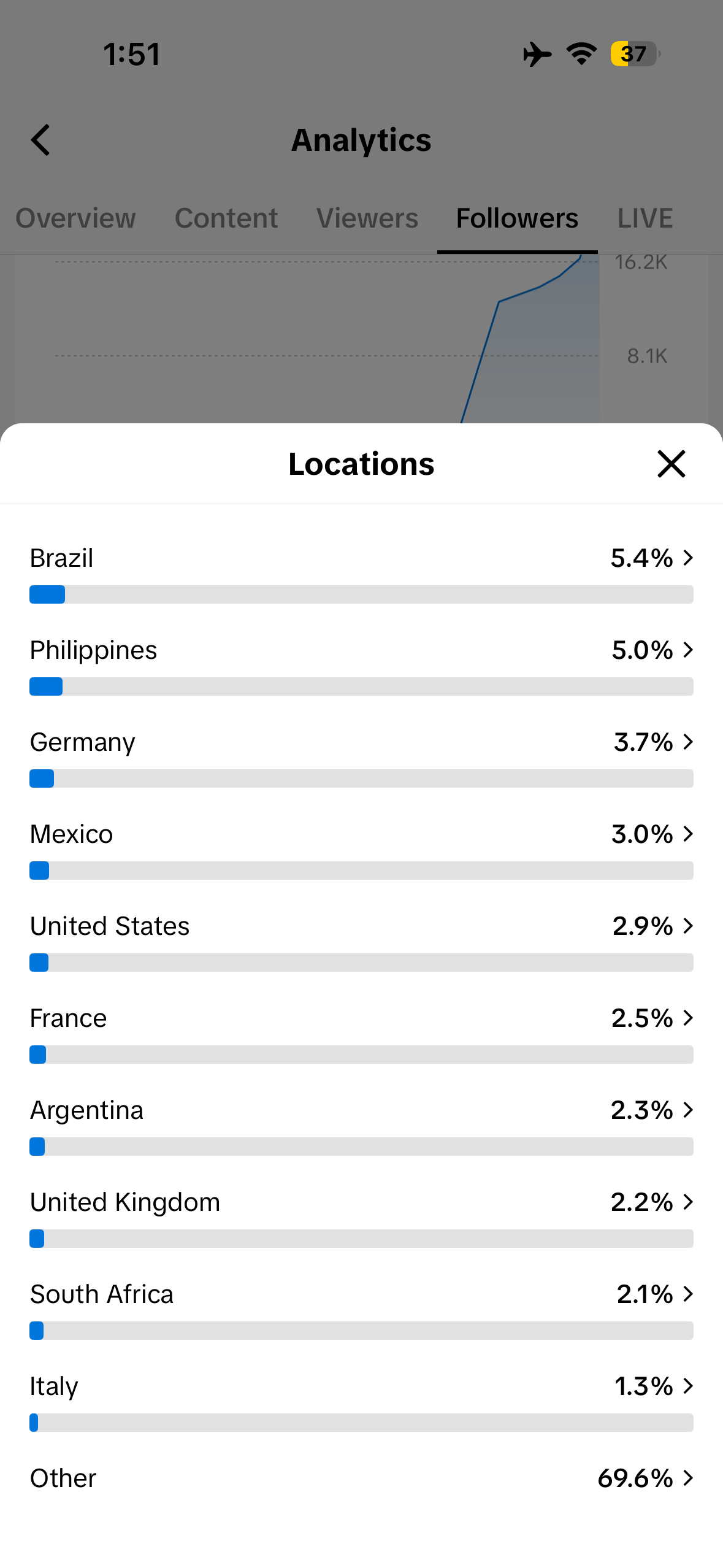This screenshot has height=1568, width=723.
Task: Expand Philippines location chevron
Action: coord(688,650)
